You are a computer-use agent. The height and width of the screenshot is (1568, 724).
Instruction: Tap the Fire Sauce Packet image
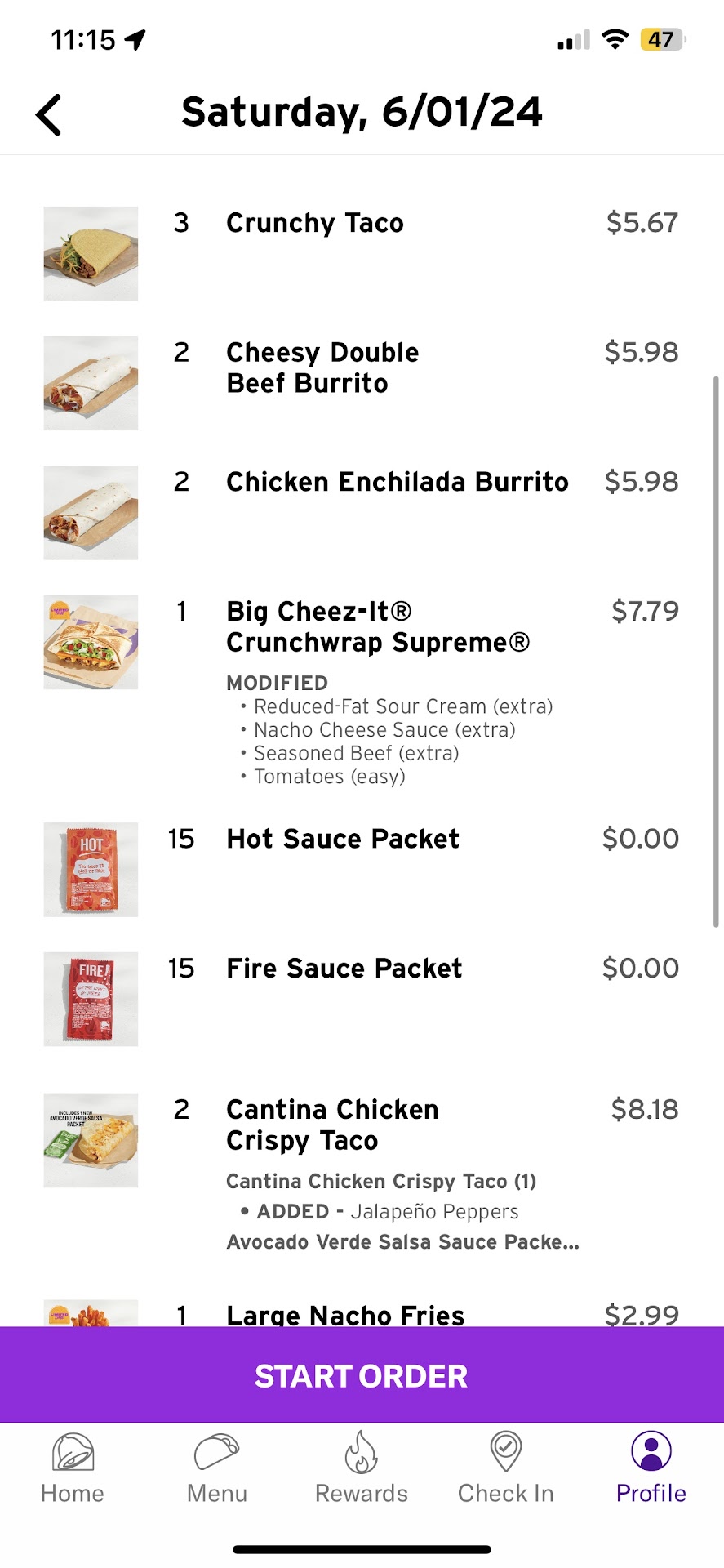[91, 999]
